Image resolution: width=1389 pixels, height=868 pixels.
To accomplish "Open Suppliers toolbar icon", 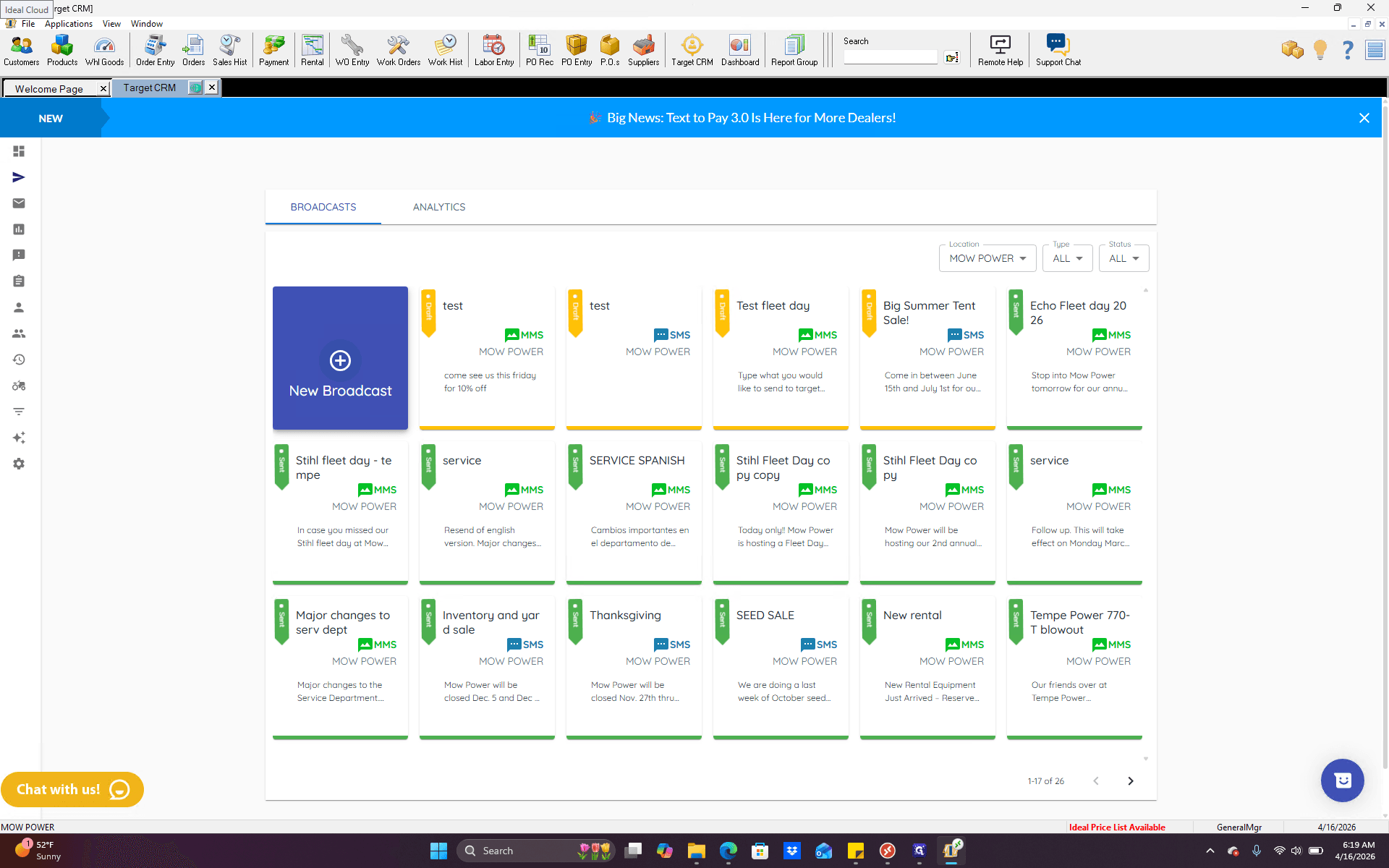I will (643, 50).
